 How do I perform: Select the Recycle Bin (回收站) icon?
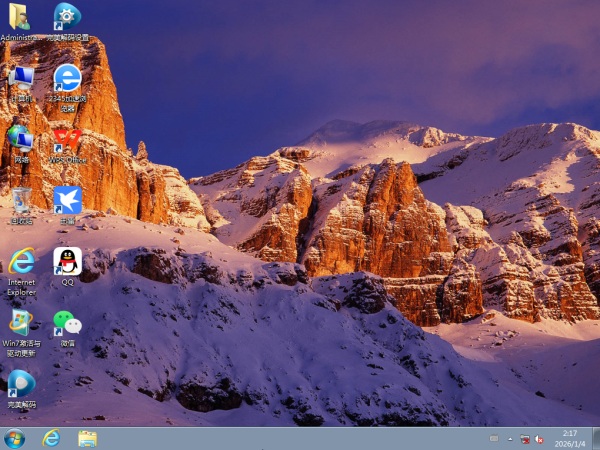[x=20, y=200]
